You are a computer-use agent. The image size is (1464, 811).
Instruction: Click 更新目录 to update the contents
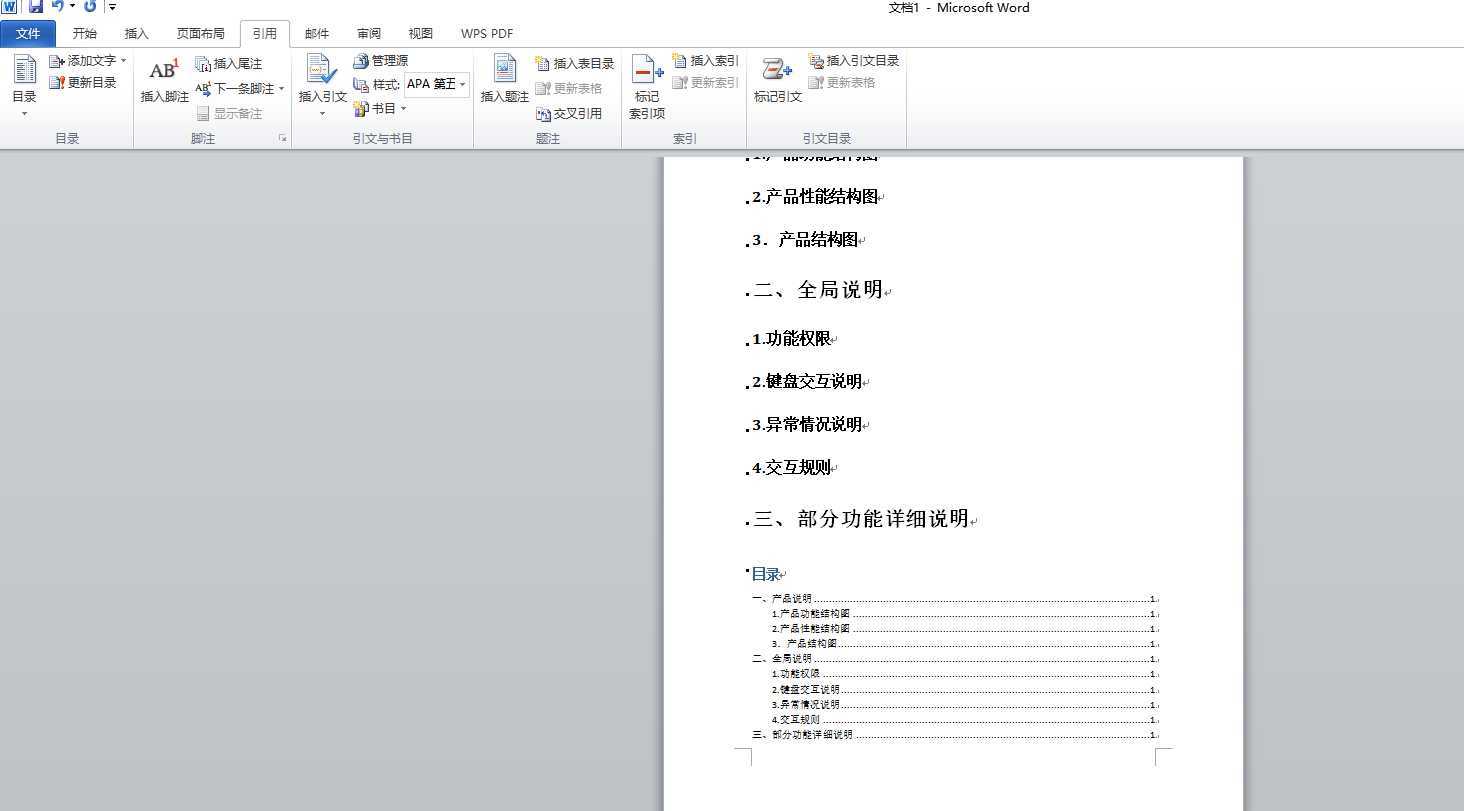(83, 83)
